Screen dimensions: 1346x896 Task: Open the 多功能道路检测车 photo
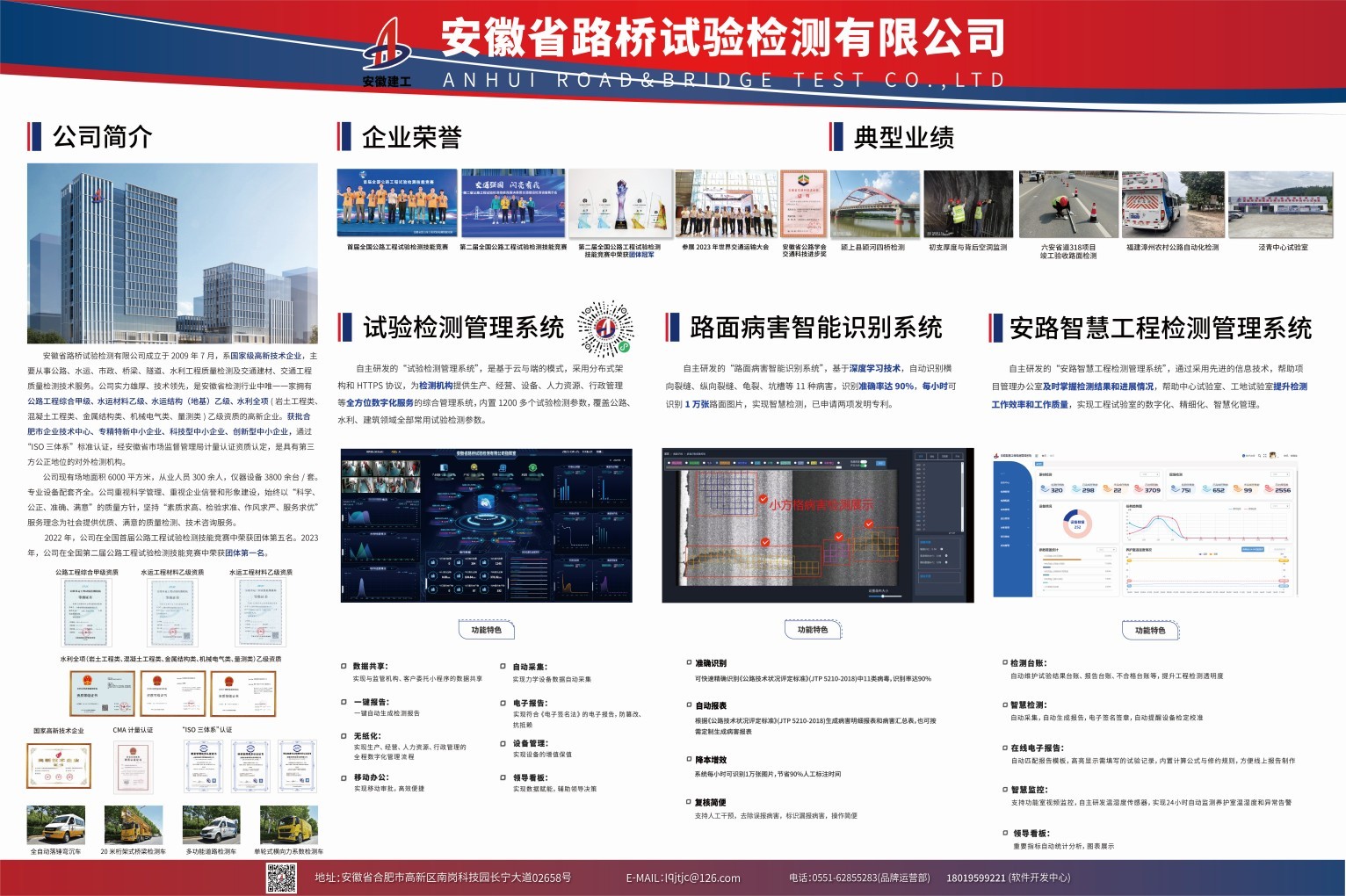211,825
